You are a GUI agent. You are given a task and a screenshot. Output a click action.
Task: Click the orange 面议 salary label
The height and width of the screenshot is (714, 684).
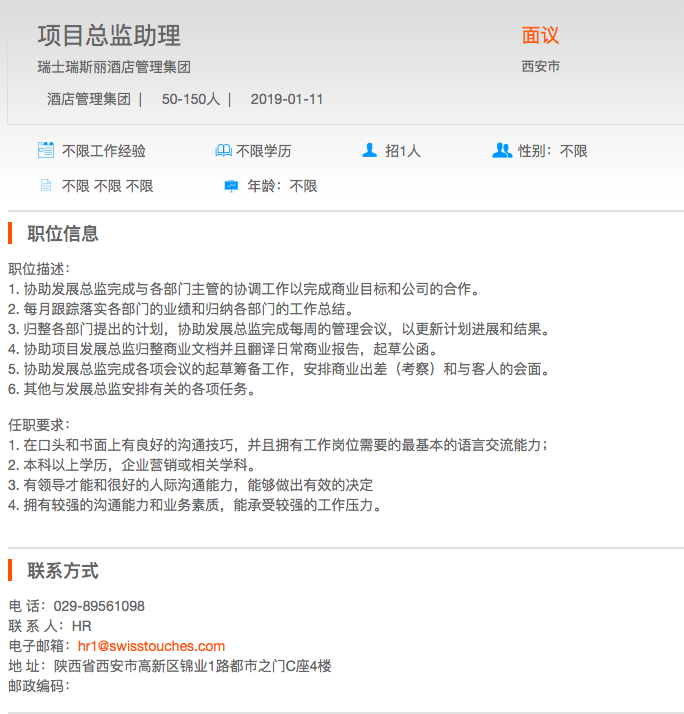coord(540,36)
